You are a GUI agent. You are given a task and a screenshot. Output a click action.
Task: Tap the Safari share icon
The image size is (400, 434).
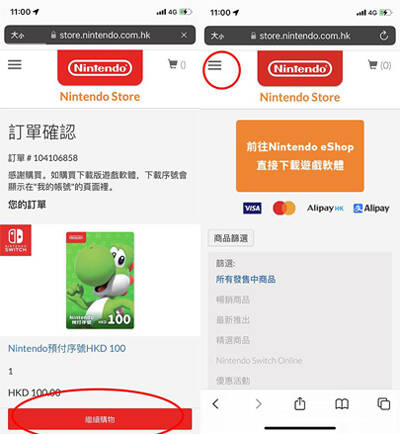(300, 404)
